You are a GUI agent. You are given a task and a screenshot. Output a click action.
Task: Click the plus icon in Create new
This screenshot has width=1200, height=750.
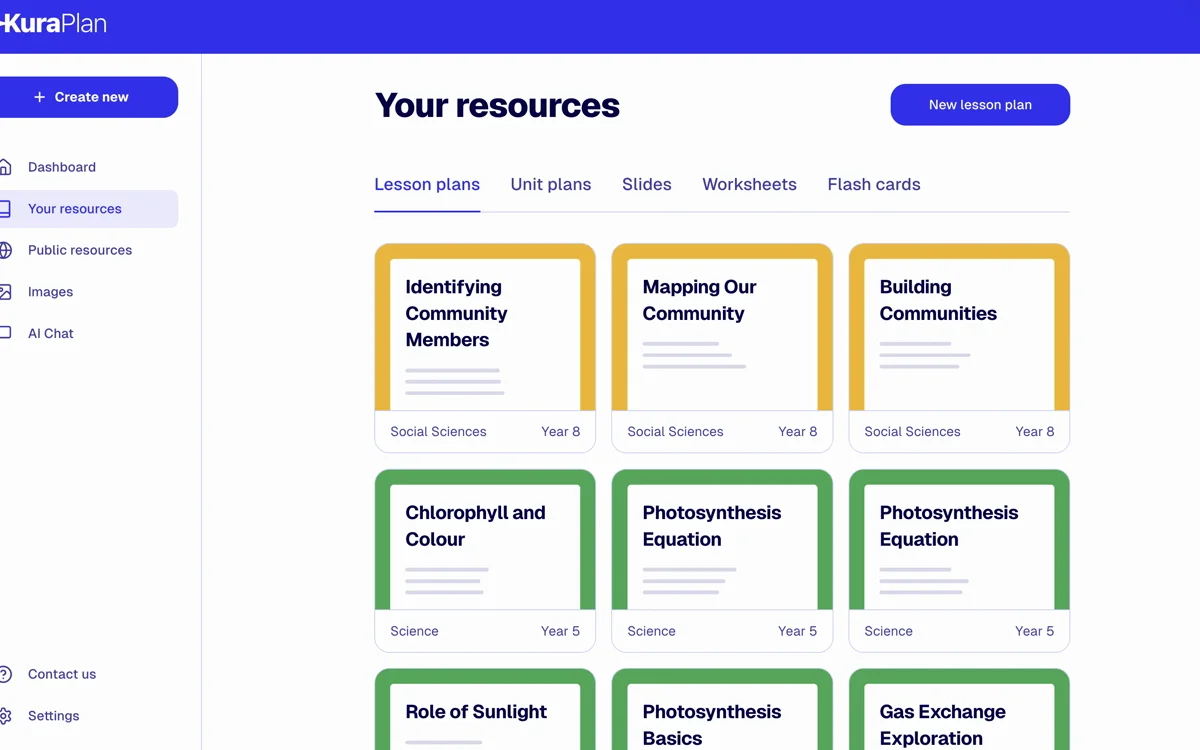click(x=40, y=97)
